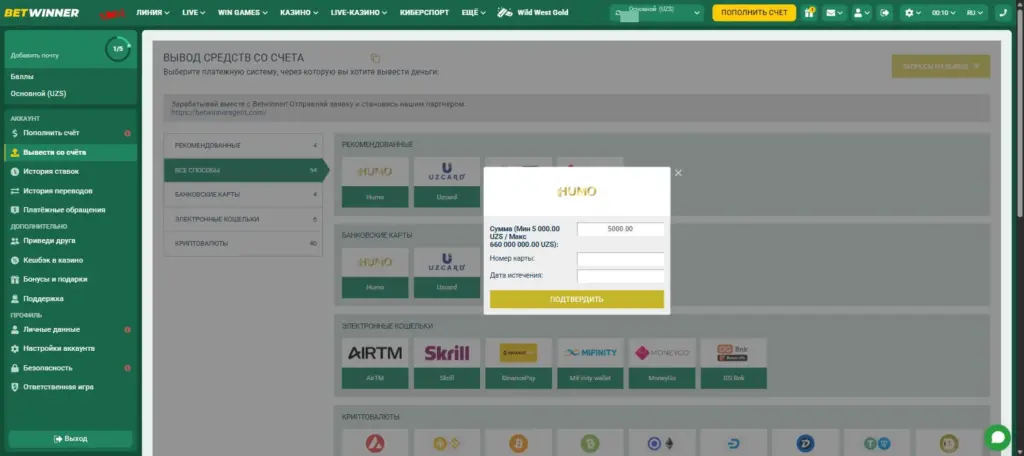Viewport: 1024px width, 456px height.
Task: Open the RU language dropdown
Action: click(x=976, y=12)
